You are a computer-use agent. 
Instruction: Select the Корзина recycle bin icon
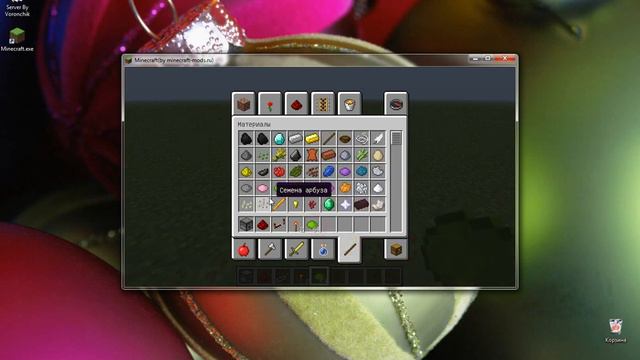(x=616, y=331)
